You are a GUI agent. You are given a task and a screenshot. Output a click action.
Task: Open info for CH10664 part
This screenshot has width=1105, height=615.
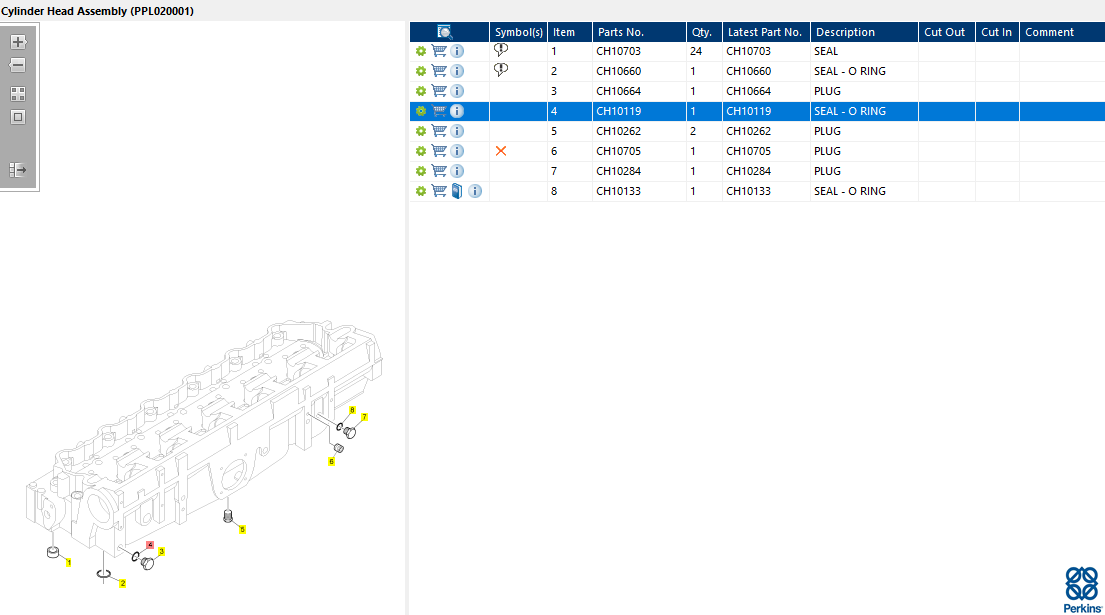457,91
